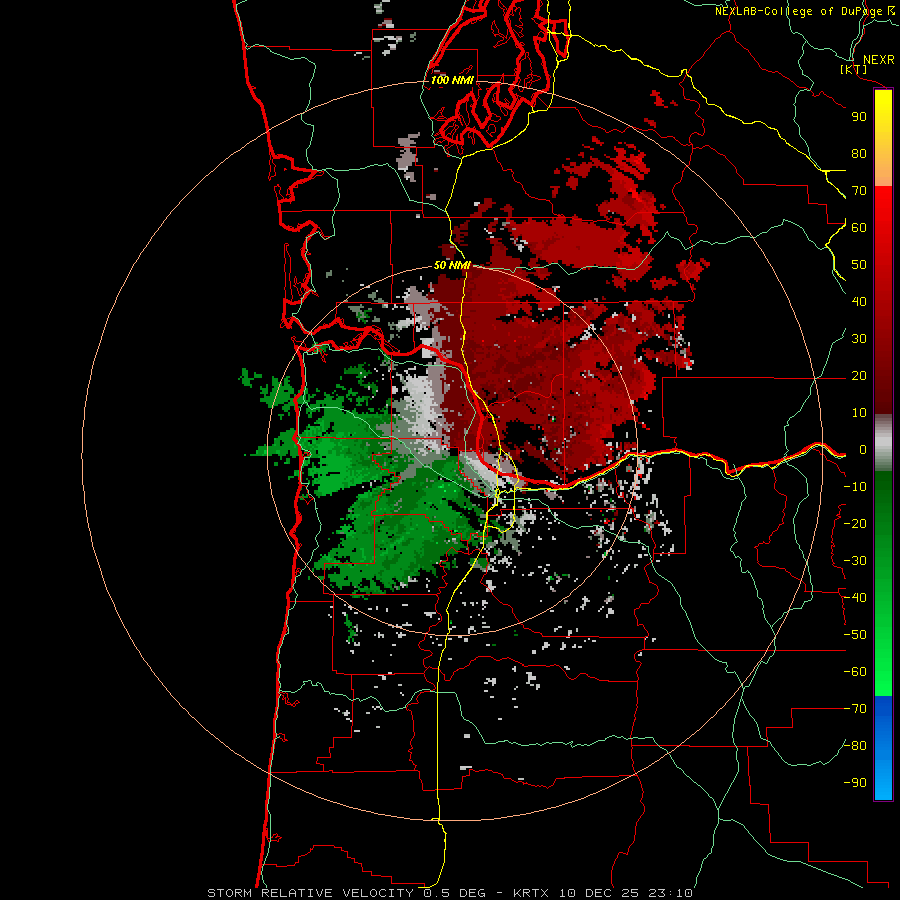Click the [KT] units label

point(854,69)
